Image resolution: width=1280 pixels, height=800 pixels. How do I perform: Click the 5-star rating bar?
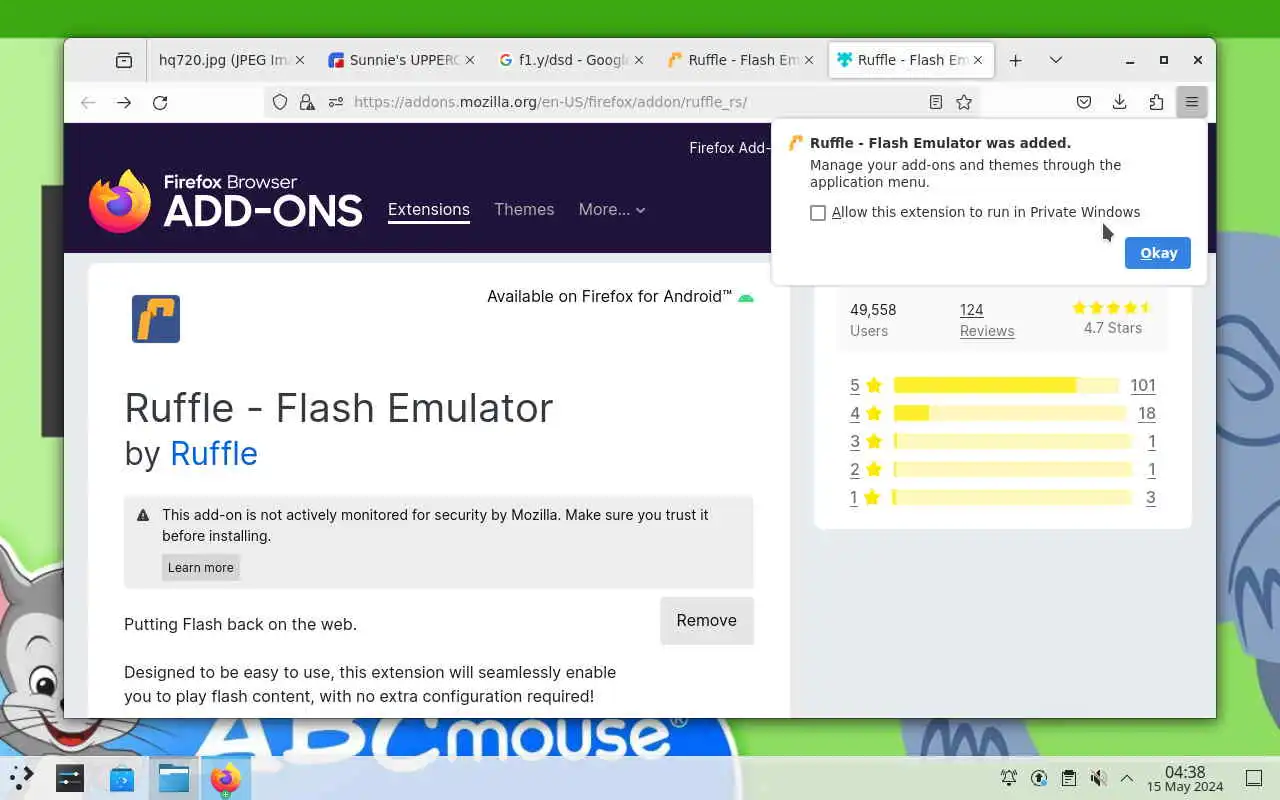click(x=1006, y=385)
